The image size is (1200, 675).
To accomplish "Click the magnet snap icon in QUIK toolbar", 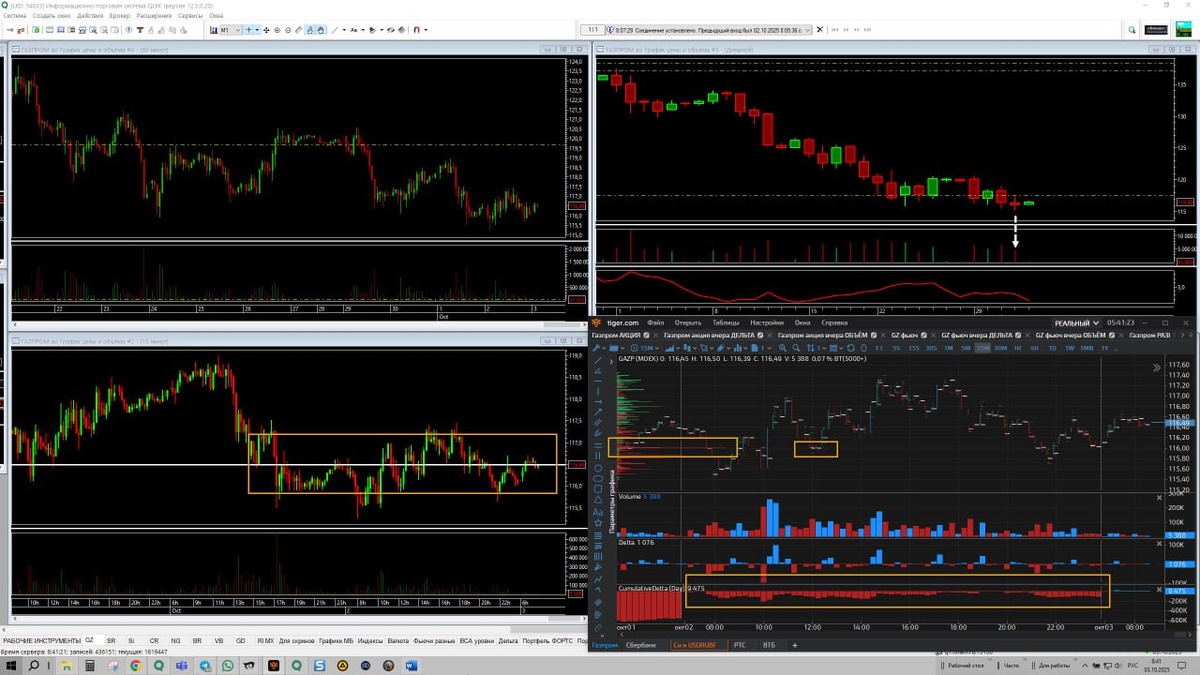I will point(416,30).
